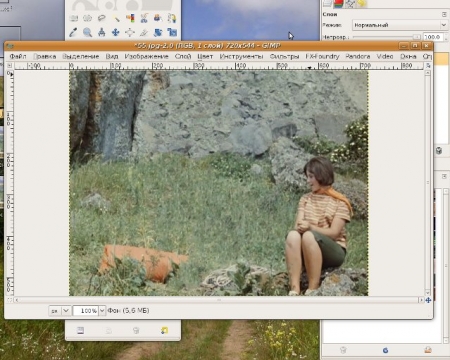Open the px units dropdown in status bar
This screenshot has width=450, height=360.
(x=60, y=311)
